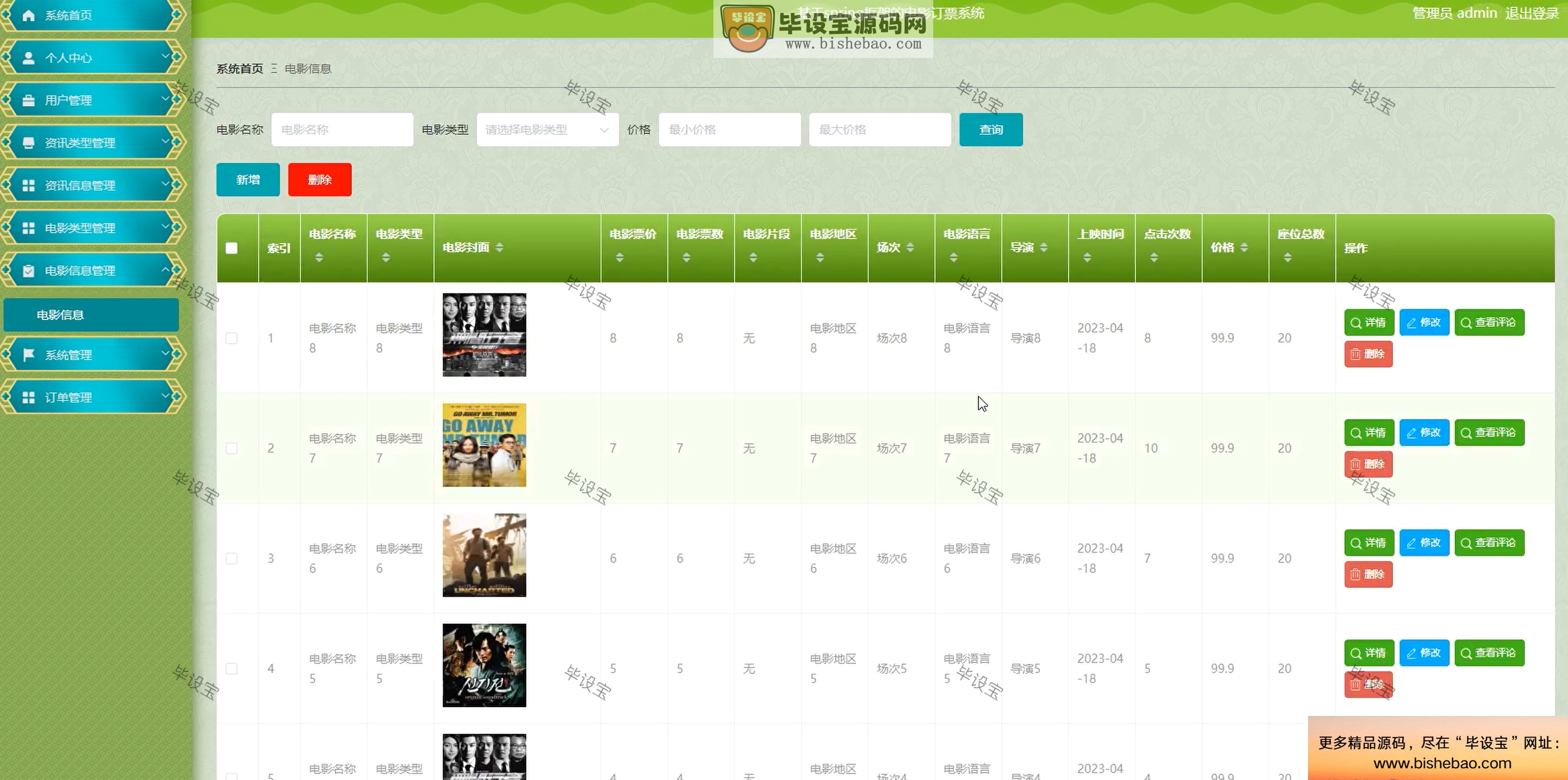
Task: Click 删除 for 电影名称8 row
Action: pyautogui.click(x=1368, y=354)
